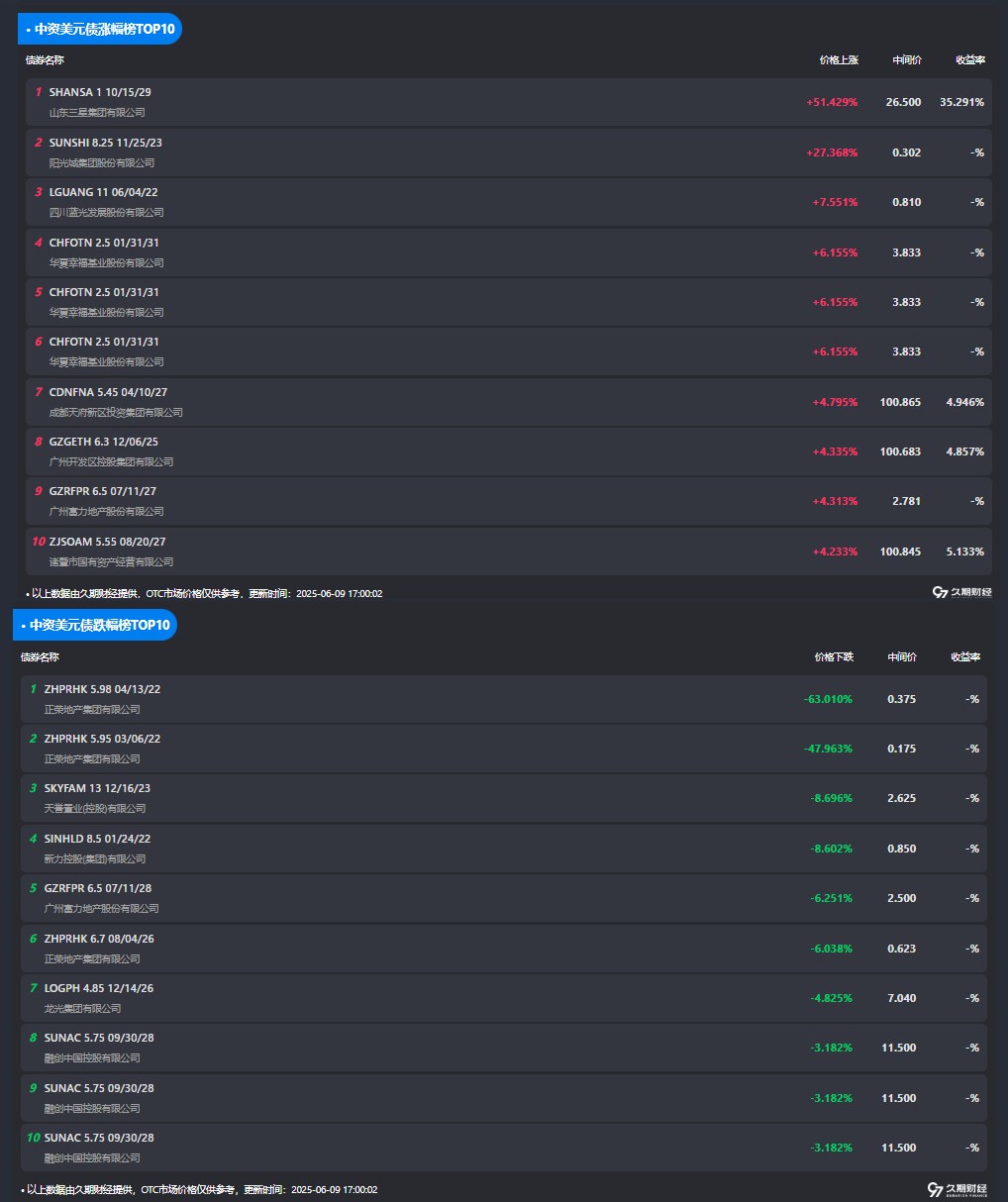1008x1202 pixels.
Task: Click the 价格下跌 column header
Action: [834, 656]
